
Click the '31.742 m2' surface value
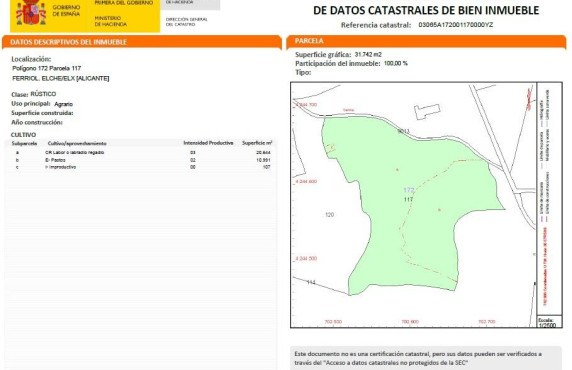tap(368, 54)
